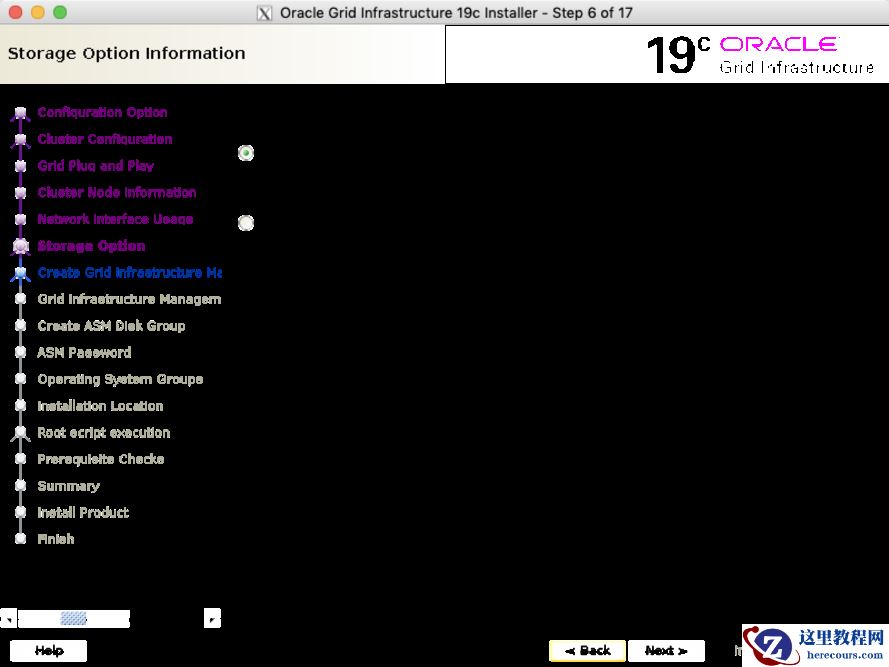The height and width of the screenshot is (667, 889).
Task: Select the Grid Plug and Play step
Action: pos(96,166)
